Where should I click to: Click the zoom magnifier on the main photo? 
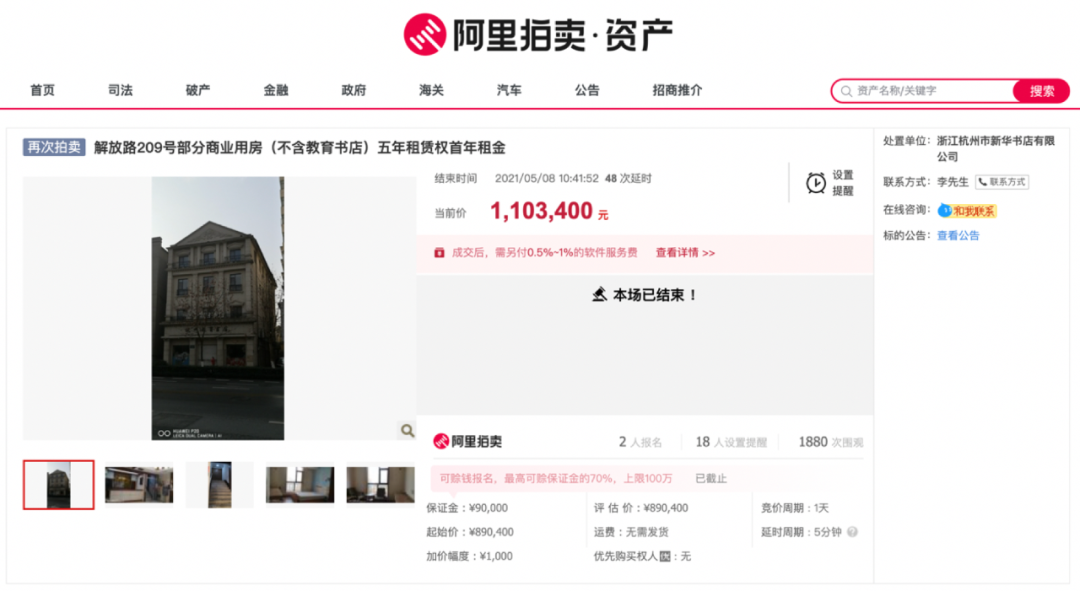[407, 431]
